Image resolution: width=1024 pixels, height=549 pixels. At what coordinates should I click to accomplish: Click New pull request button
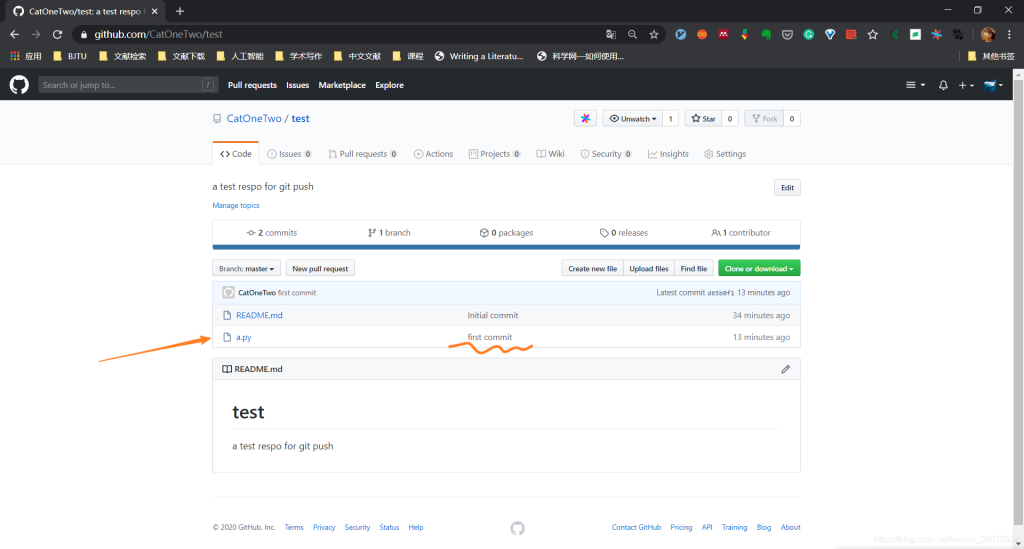(x=320, y=268)
